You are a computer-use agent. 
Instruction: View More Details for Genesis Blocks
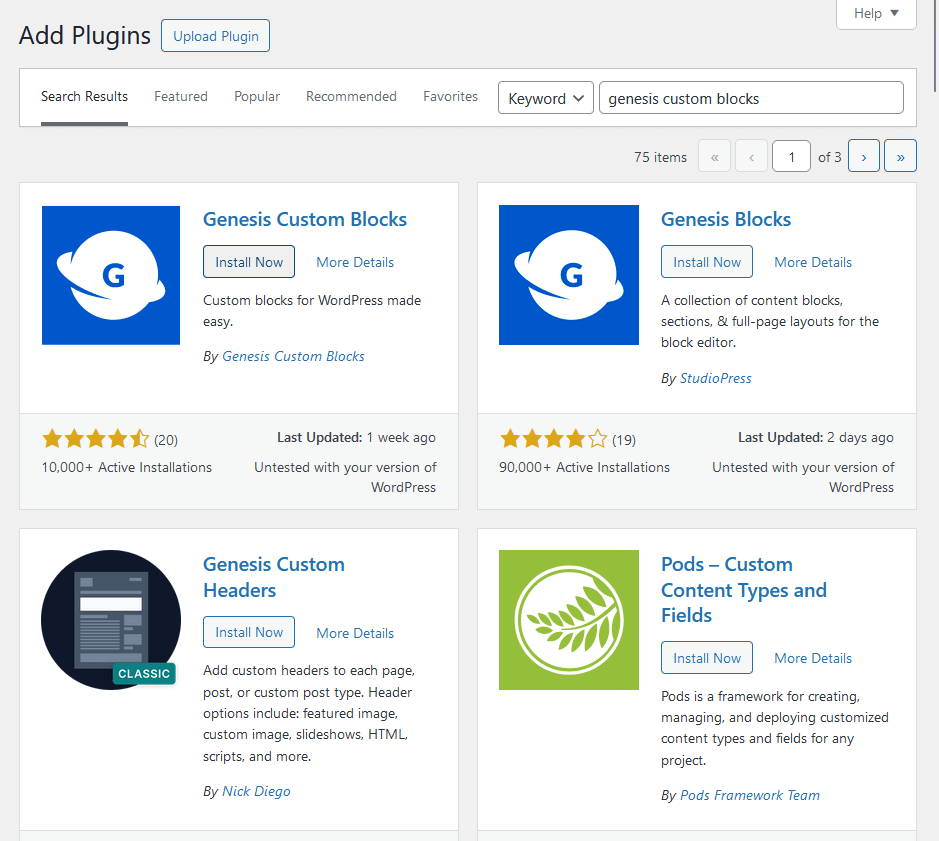[x=813, y=262]
